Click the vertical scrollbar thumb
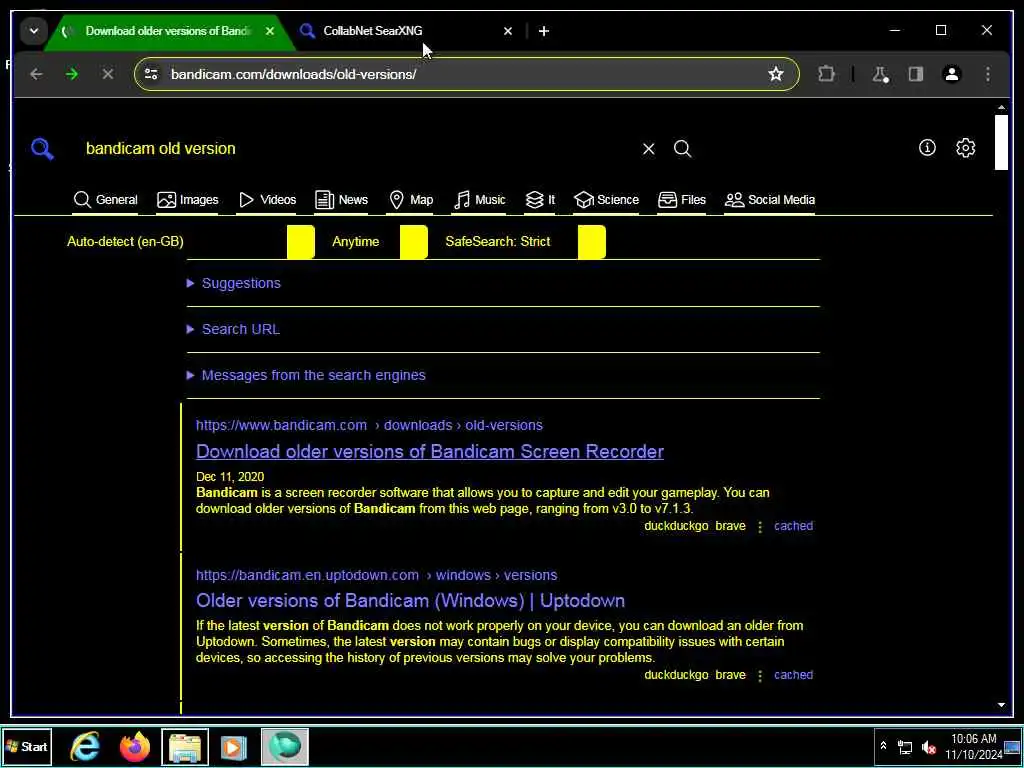 click(x=1001, y=142)
